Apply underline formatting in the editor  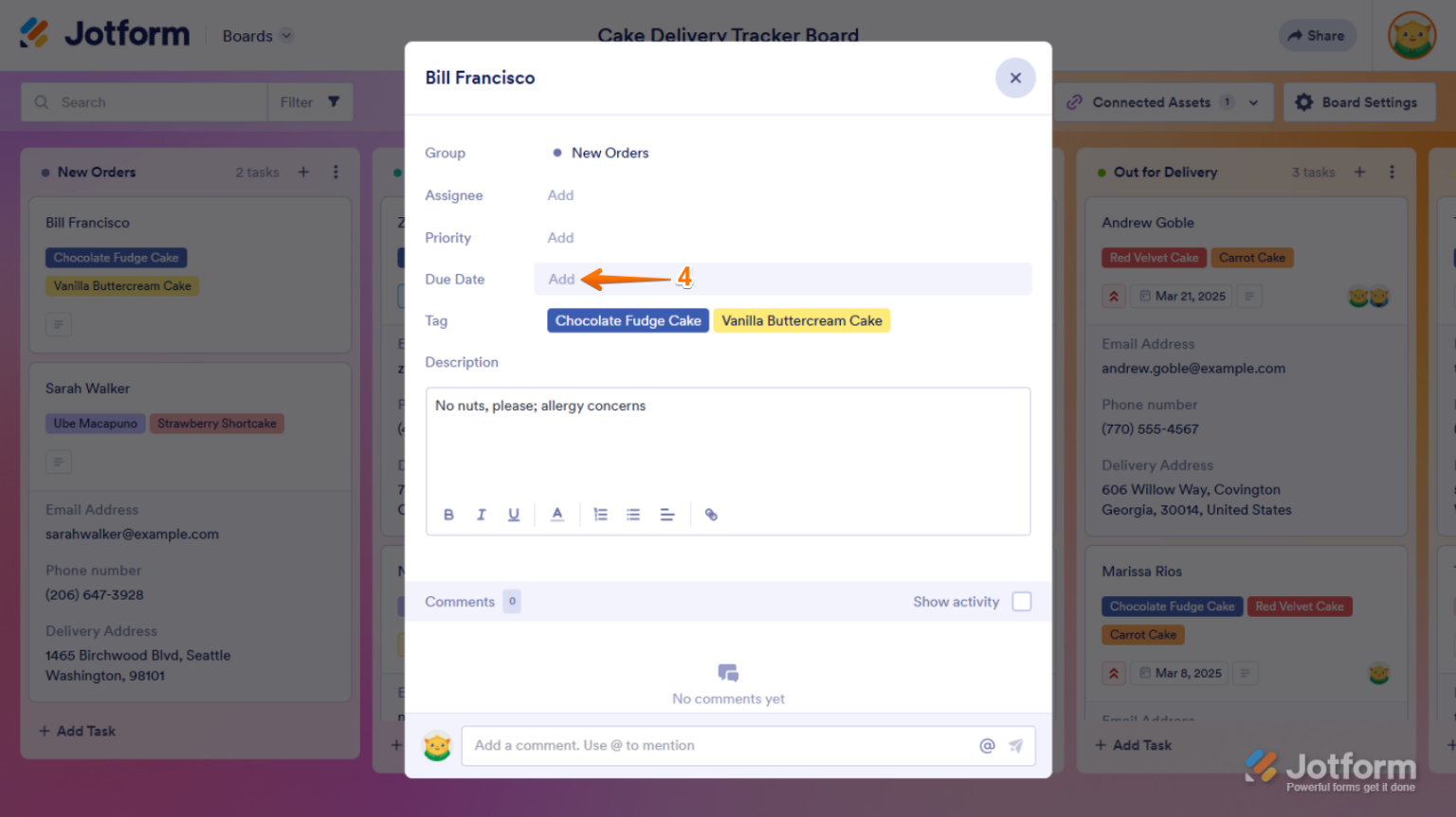tap(513, 514)
